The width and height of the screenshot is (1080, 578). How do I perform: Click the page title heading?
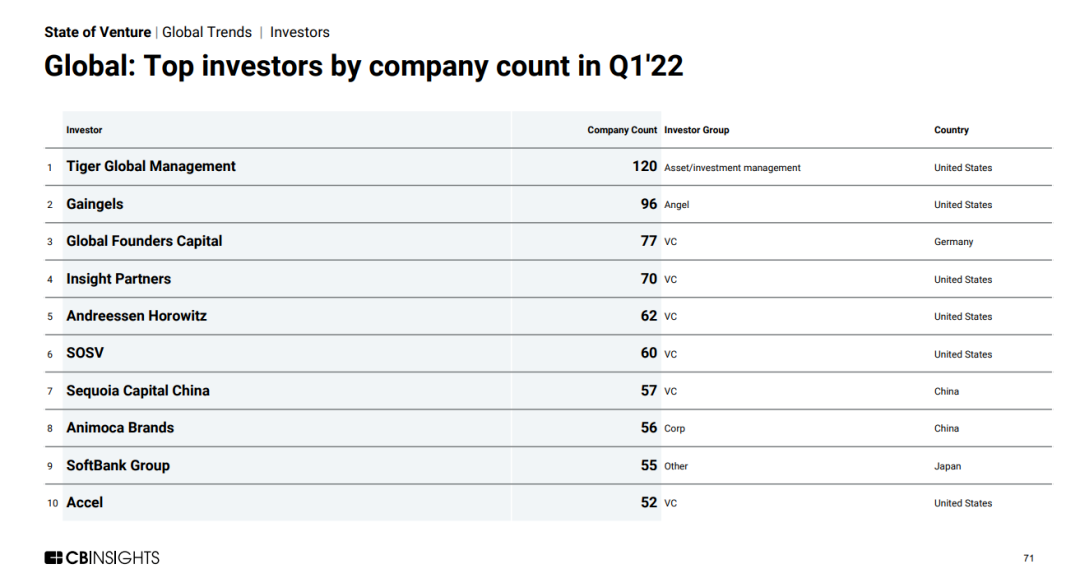click(364, 67)
